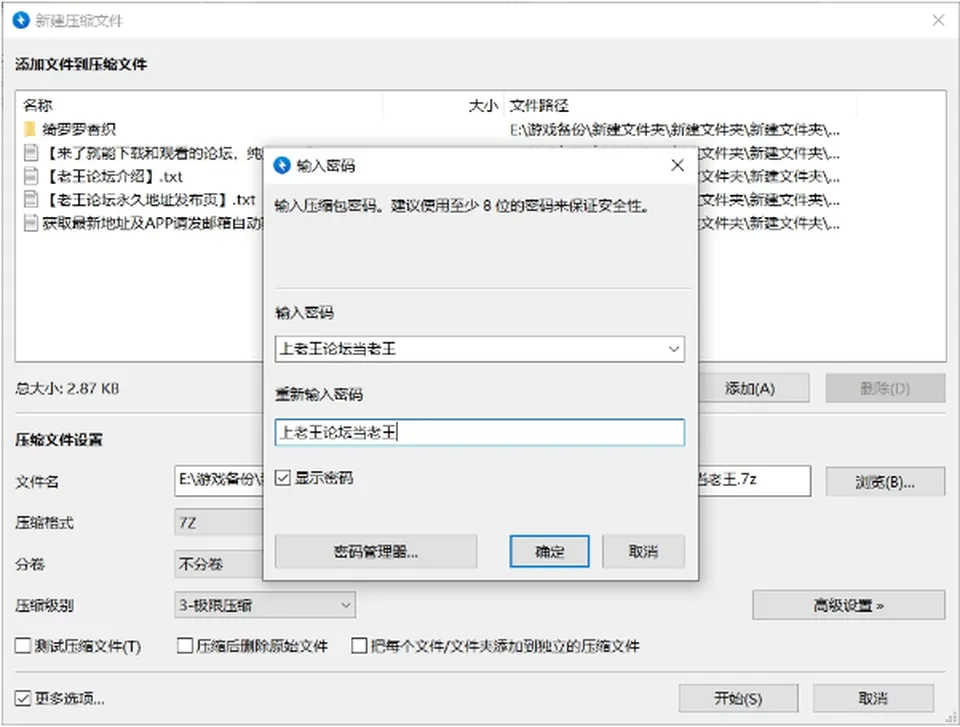The height and width of the screenshot is (727, 960).
Task: Click the file icon beside 【来了就能下载和观看的论坛
Action: tap(30, 153)
